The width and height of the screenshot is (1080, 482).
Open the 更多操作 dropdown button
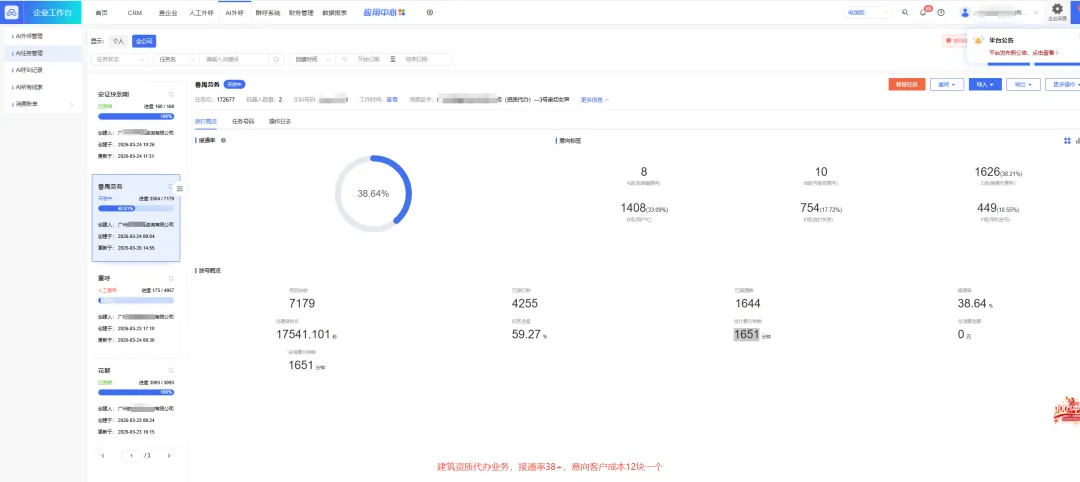pyautogui.click(x=1063, y=84)
